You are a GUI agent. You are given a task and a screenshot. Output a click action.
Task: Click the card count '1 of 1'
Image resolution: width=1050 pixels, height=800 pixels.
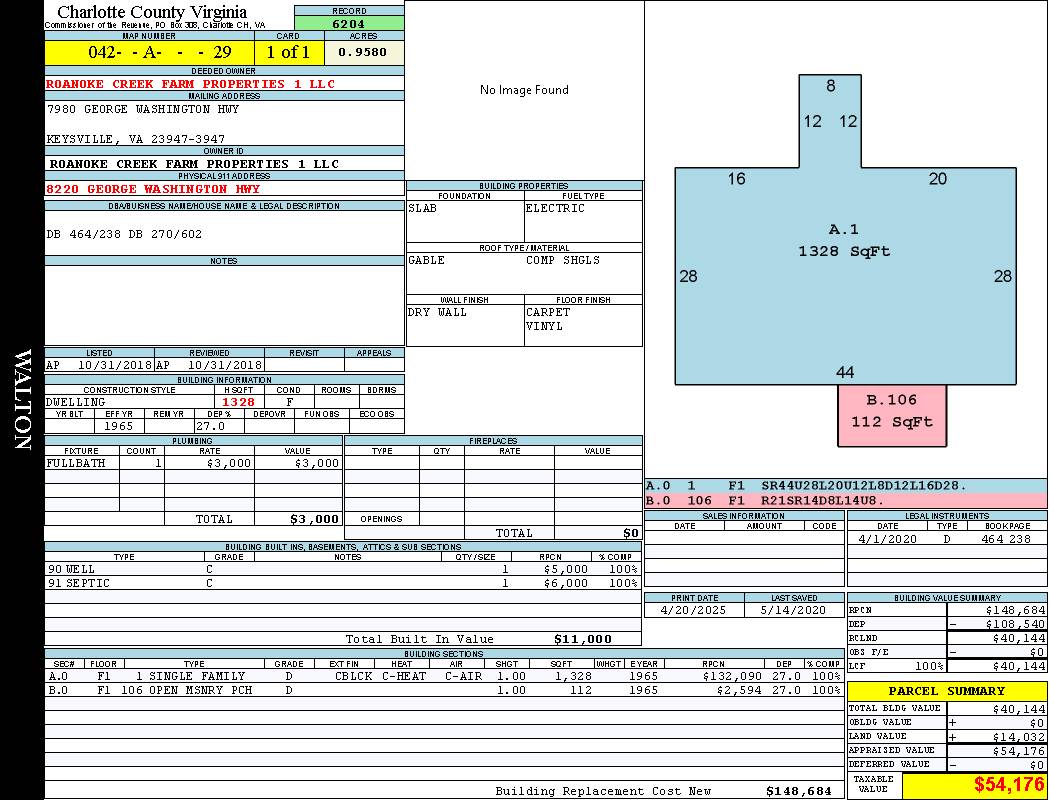pyautogui.click(x=288, y=52)
